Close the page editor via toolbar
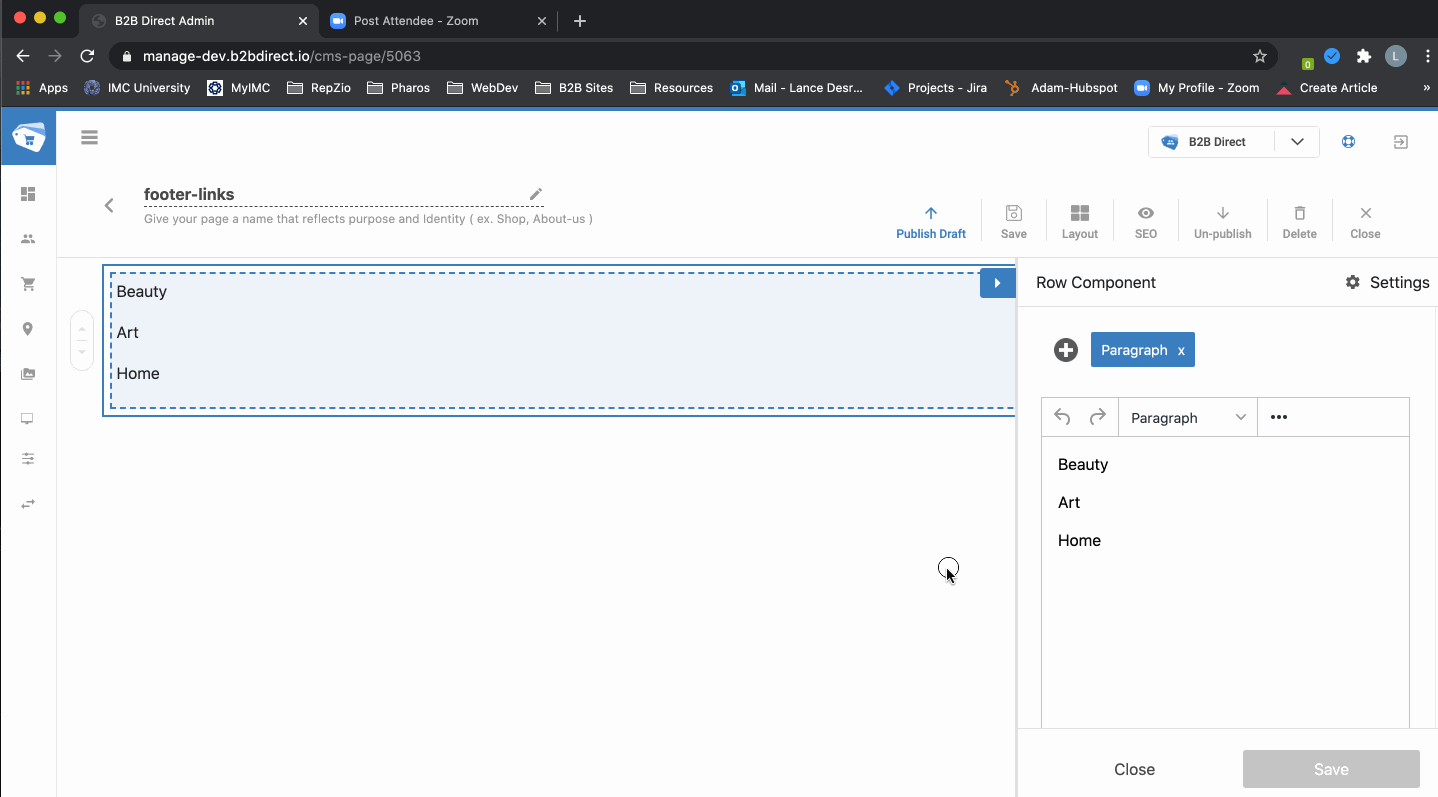This screenshot has width=1438, height=797. [1365, 222]
